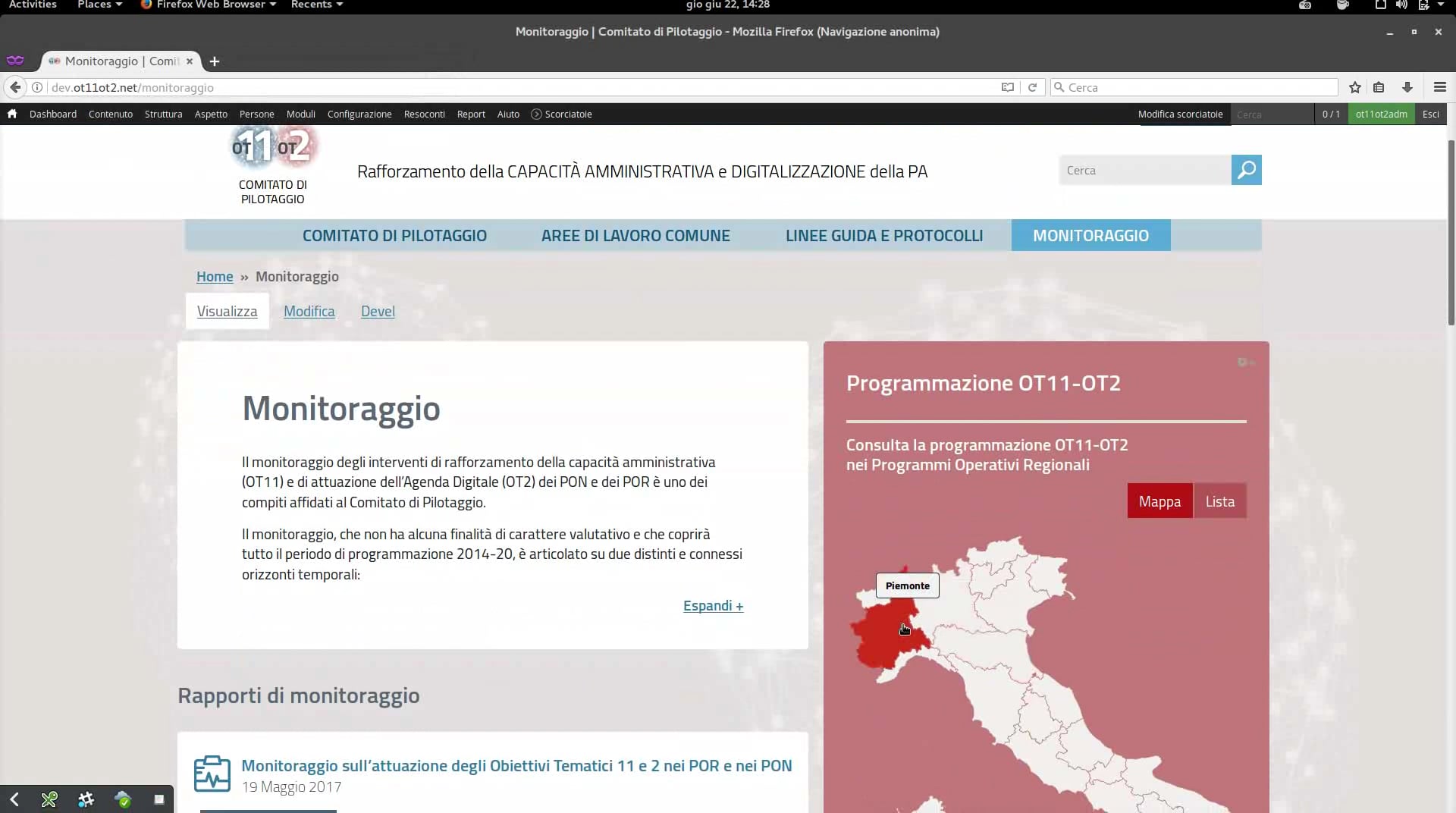Click the site search magnifier icon
The image size is (1456, 813).
click(1246, 170)
